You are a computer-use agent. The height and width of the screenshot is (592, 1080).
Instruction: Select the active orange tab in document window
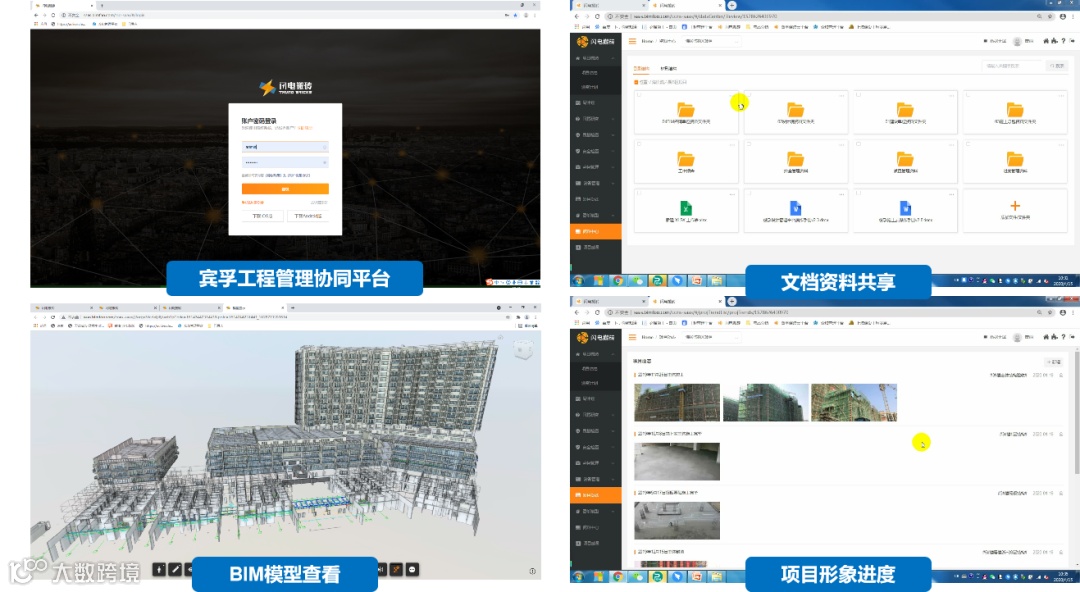click(641, 68)
